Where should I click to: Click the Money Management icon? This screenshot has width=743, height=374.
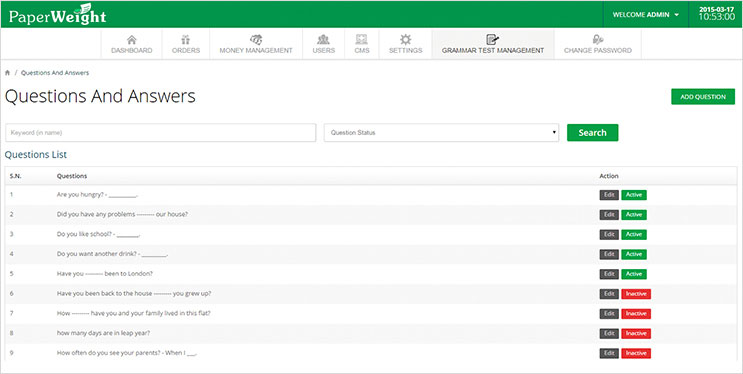point(256,39)
